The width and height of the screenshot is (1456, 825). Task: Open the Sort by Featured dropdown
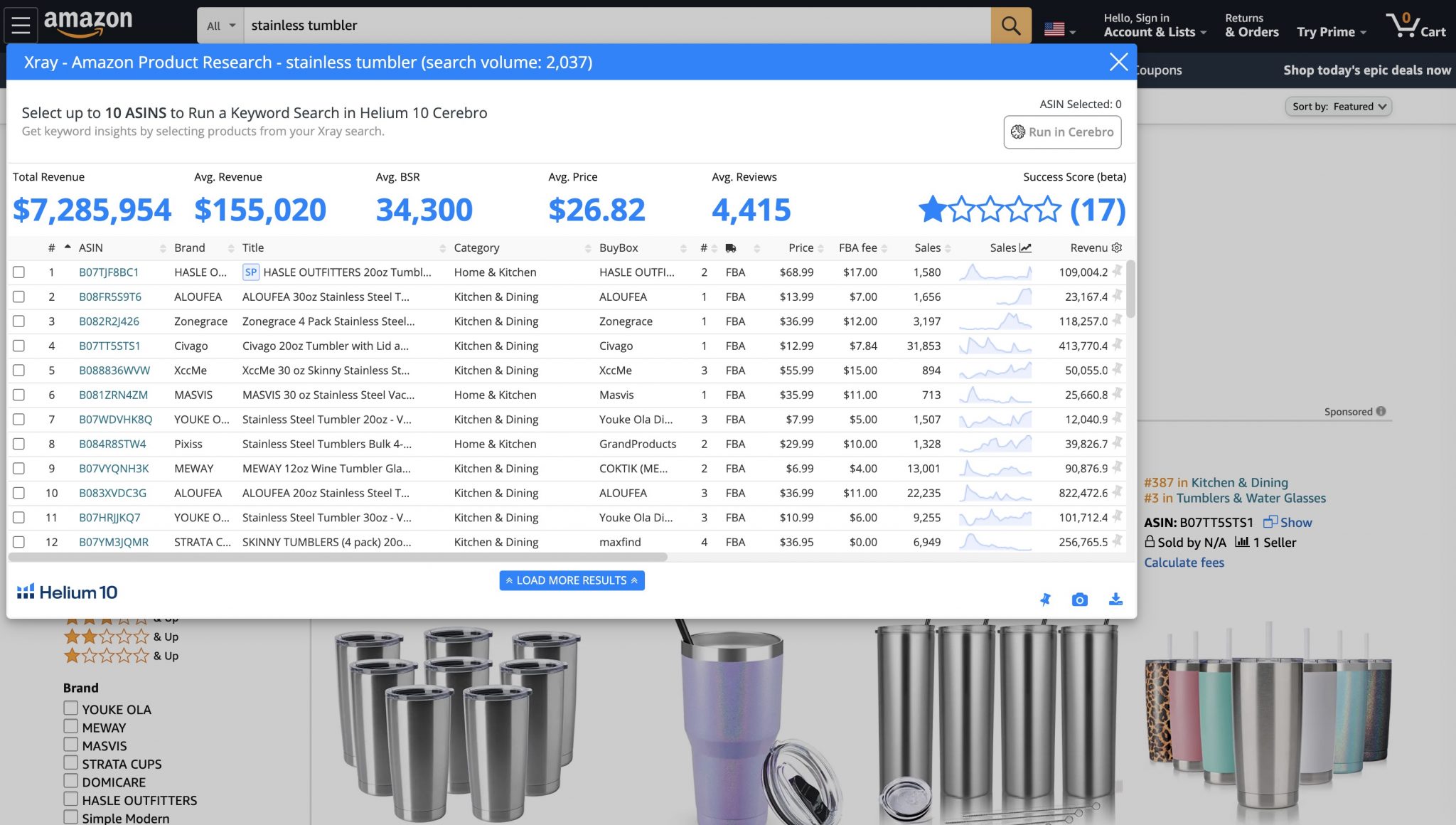[1338, 107]
